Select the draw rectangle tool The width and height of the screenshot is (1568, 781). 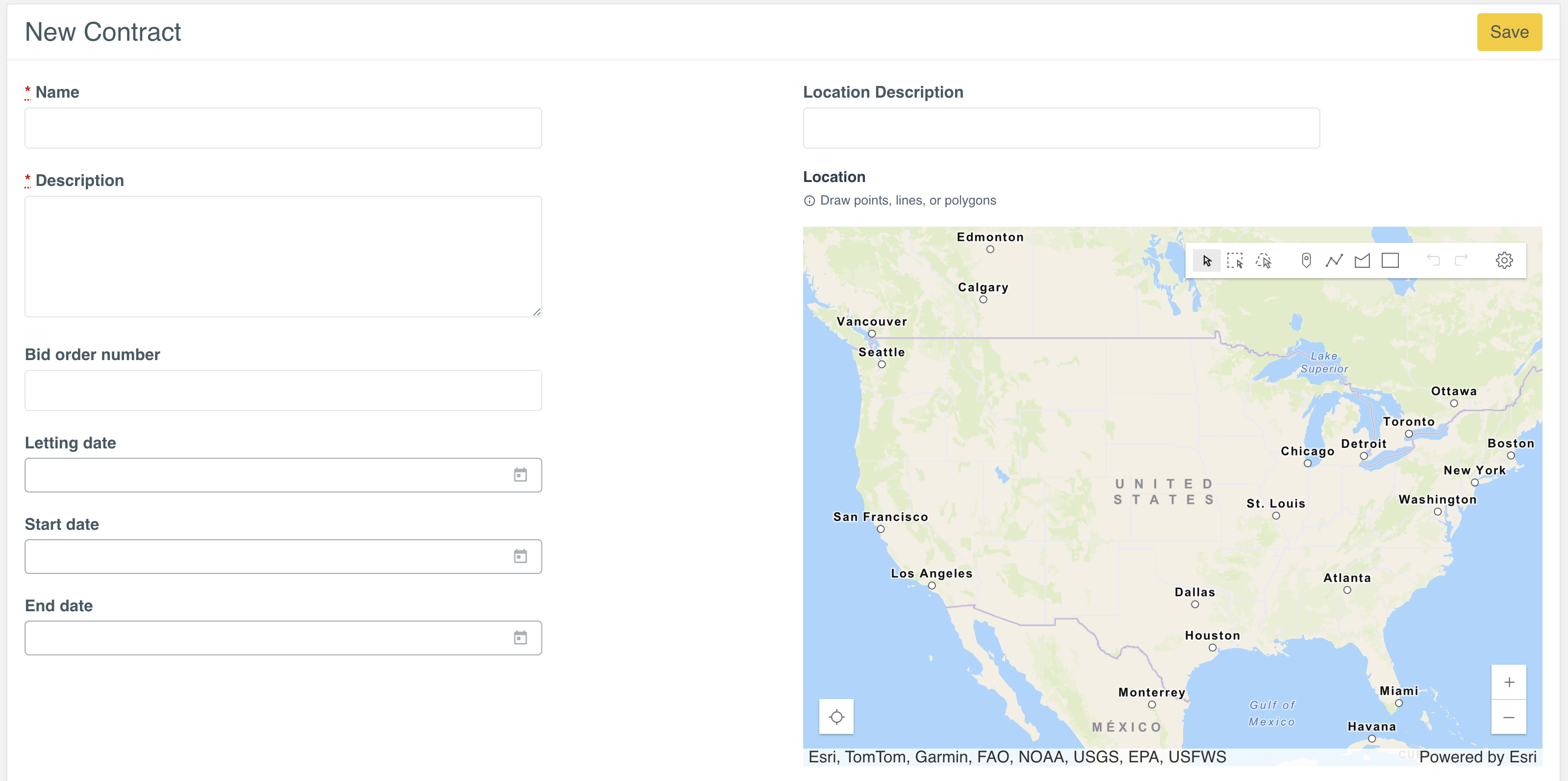(x=1390, y=260)
